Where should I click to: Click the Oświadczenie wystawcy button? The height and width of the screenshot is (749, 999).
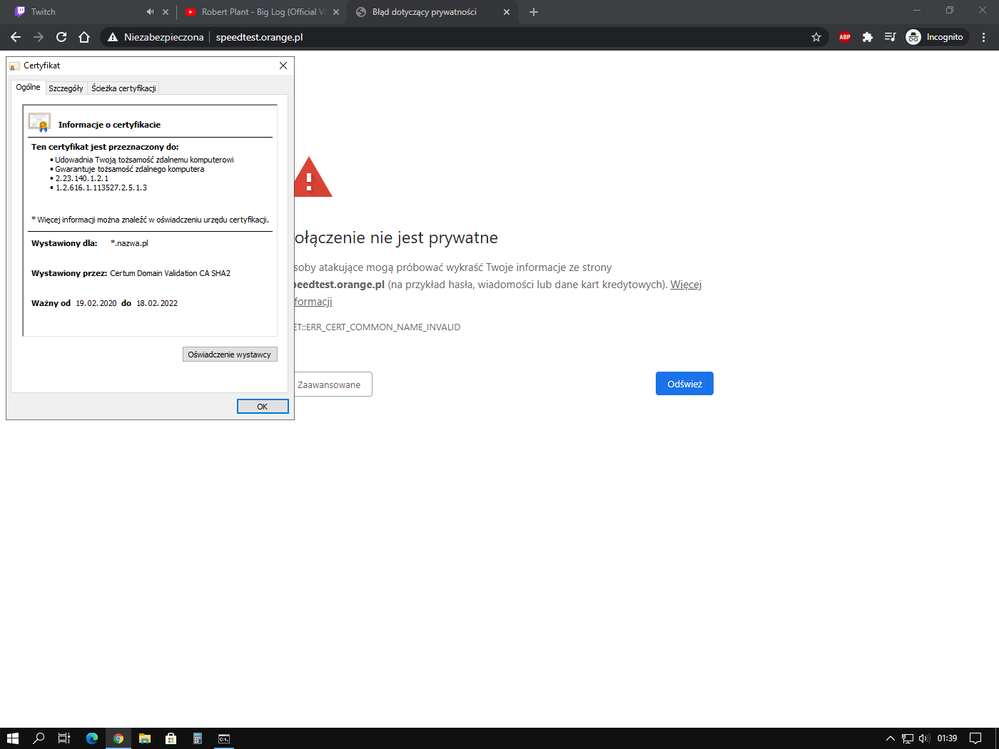230,354
